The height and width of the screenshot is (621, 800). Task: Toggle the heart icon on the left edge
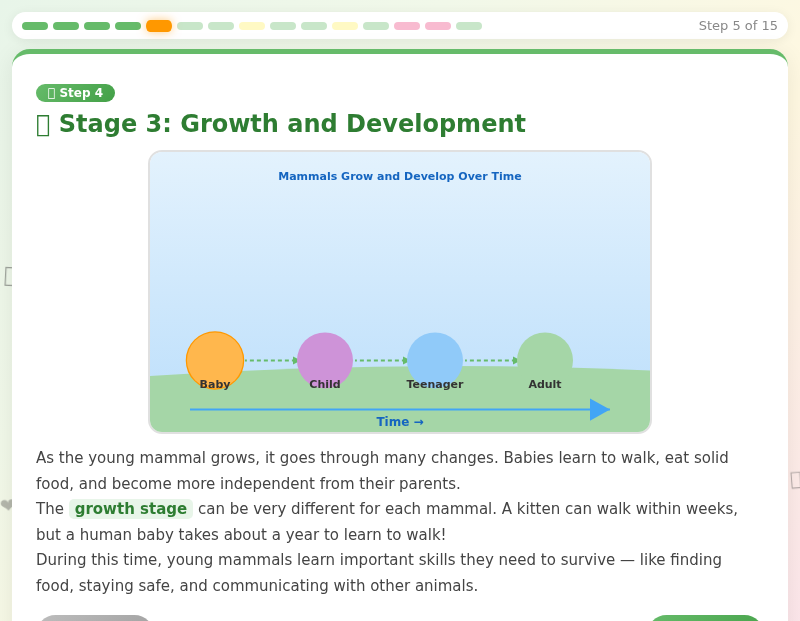(x=8, y=505)
